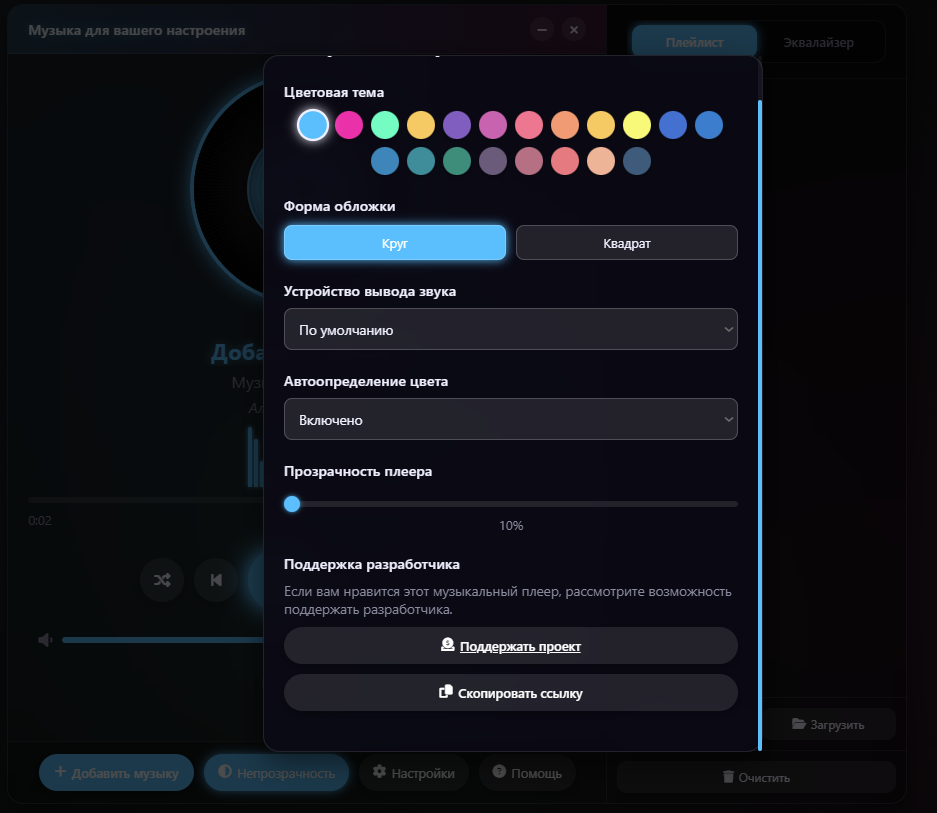Toggle the Непрозрачность button
This screenshot has height=813, width=937.
(276, 773)
